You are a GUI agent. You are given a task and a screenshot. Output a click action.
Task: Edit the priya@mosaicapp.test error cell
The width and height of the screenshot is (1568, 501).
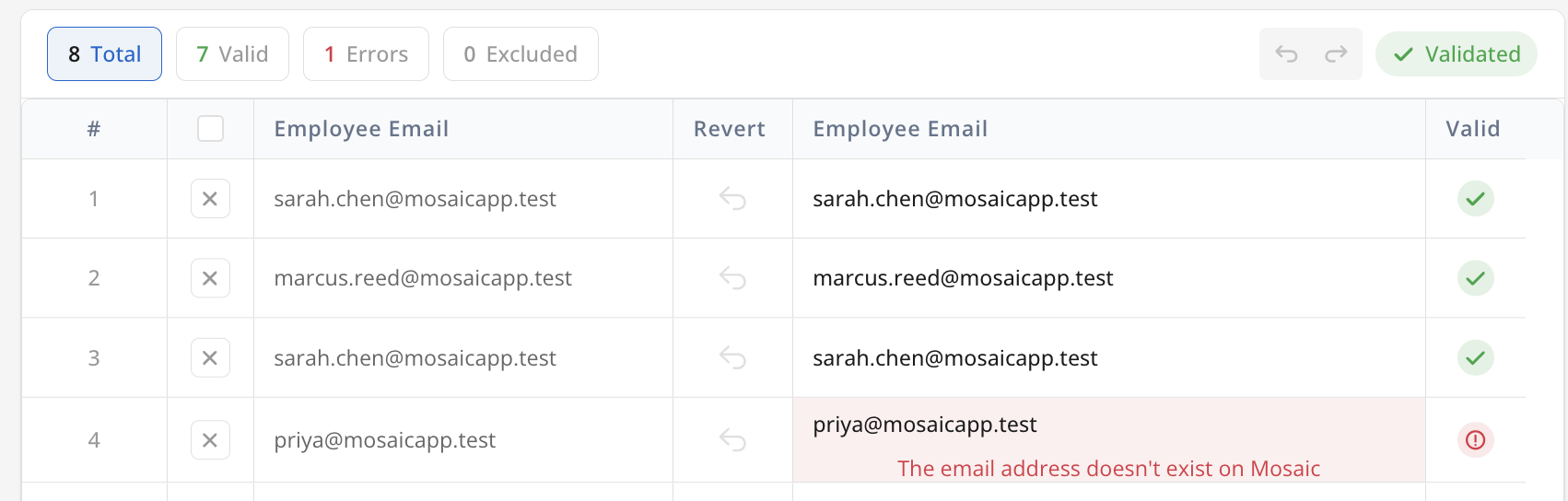(x=1109, y=440)
